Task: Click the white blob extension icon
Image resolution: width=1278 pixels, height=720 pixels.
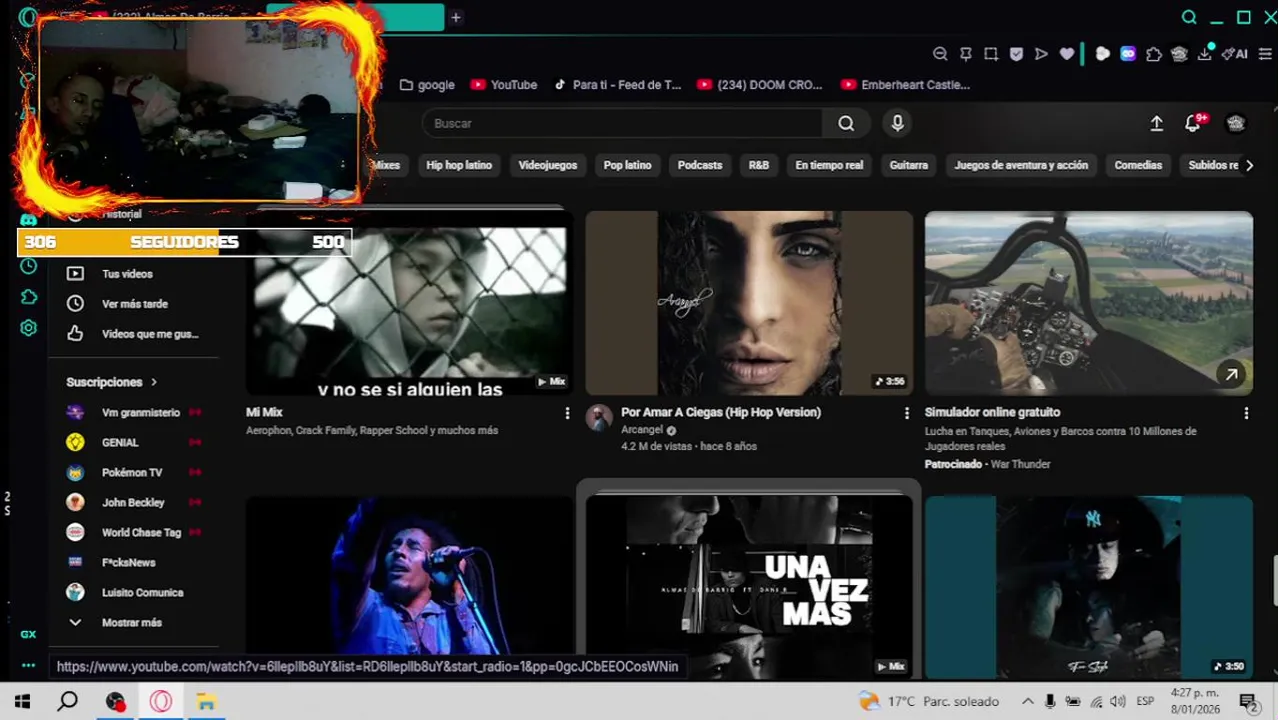Action: [1102, 54]
